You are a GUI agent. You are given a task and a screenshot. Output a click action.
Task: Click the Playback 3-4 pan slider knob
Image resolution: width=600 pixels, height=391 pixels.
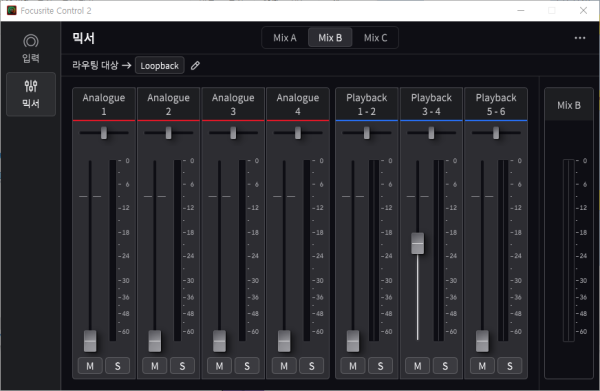coord(431,133)
